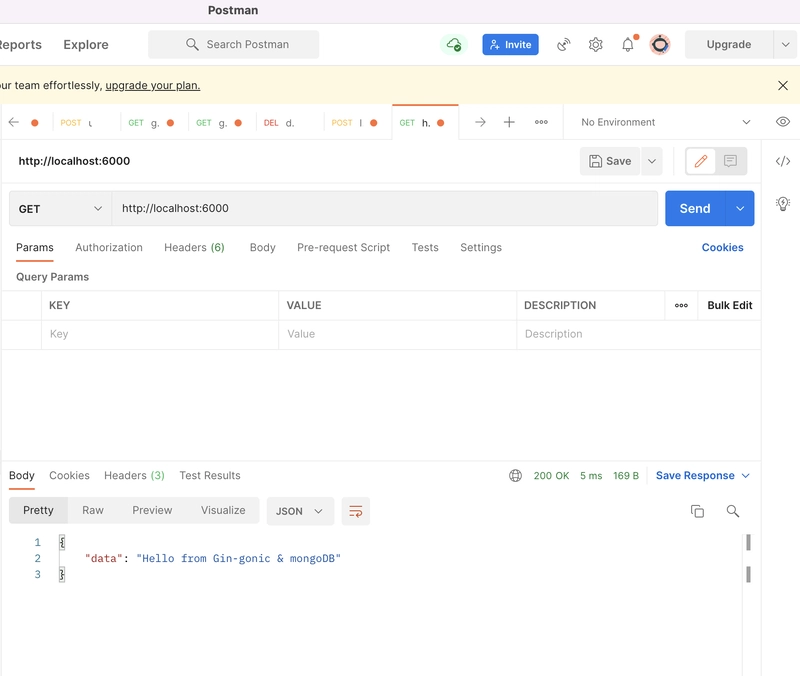Click the cloud sync status icon
Screen dimensions: 800x676
pyautogui.click(x=454, y=45)
